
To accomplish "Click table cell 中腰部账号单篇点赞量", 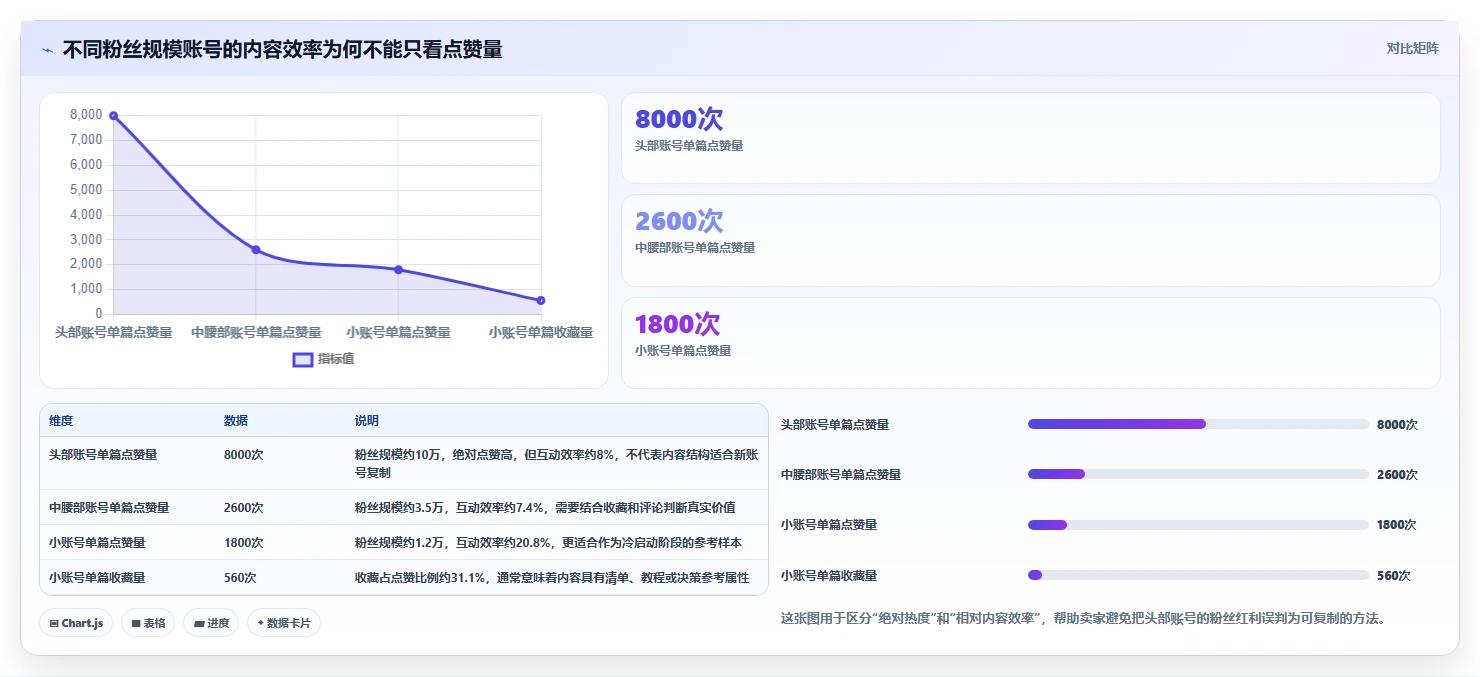I will (109, 507).
